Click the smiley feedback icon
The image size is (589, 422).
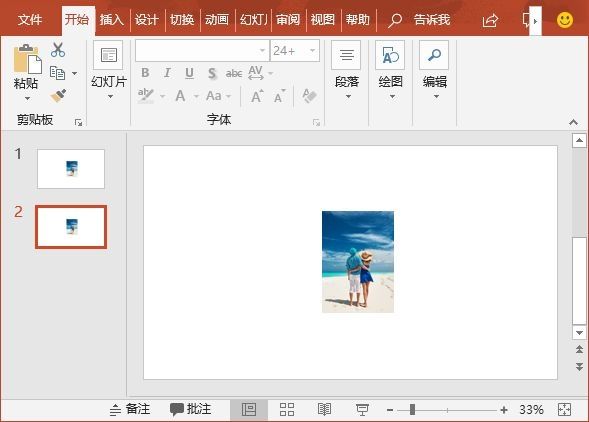pos(565,20)
